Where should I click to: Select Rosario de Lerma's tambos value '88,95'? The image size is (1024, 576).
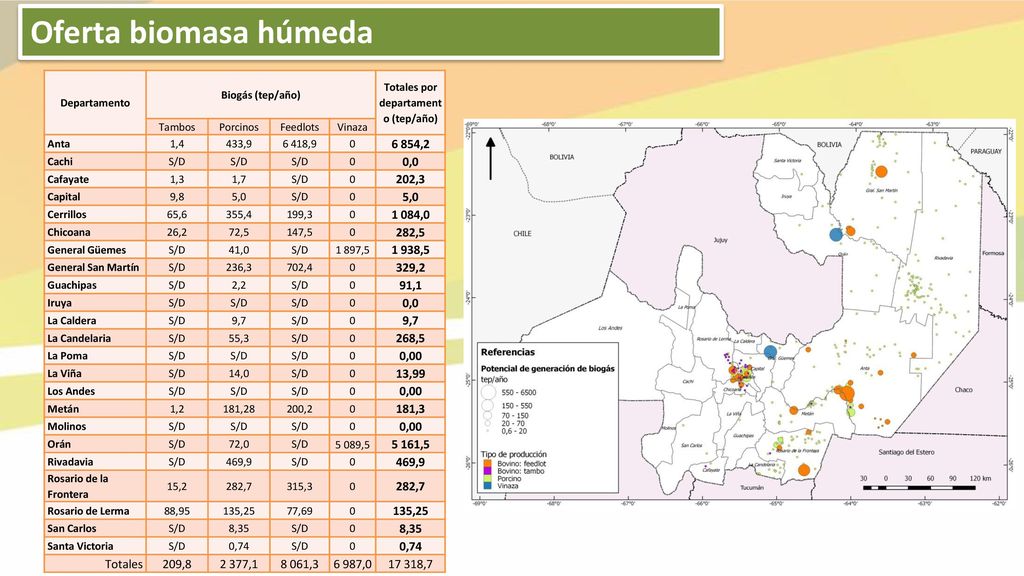177,511
